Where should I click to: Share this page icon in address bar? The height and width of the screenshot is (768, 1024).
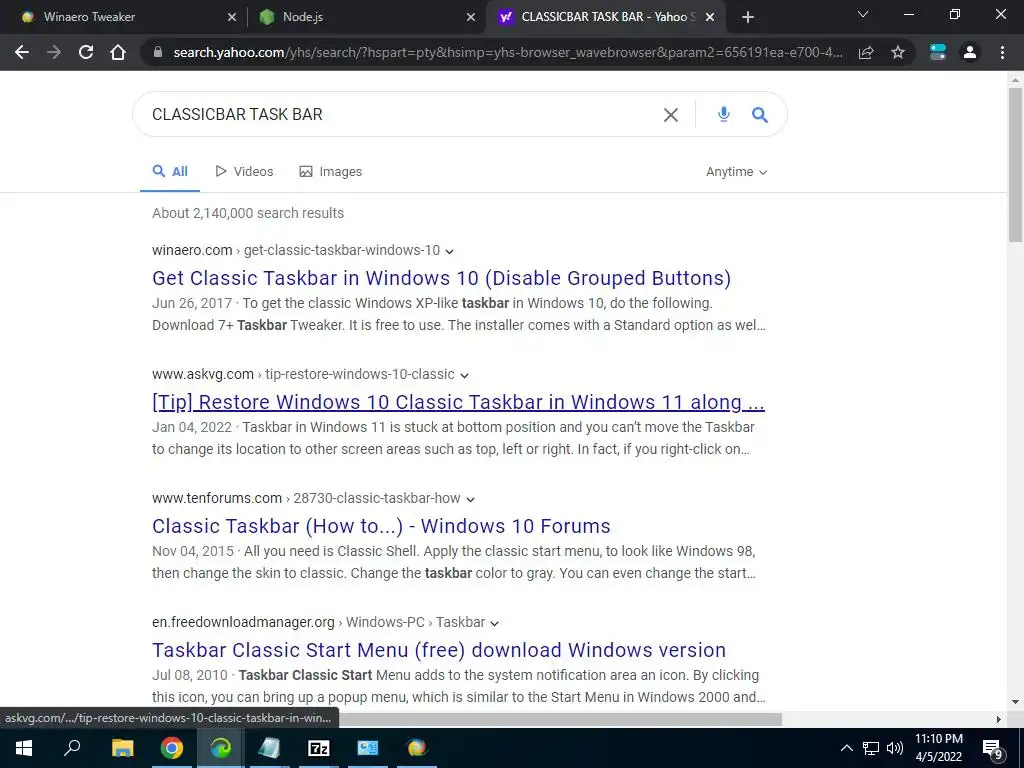coord(866,52)
